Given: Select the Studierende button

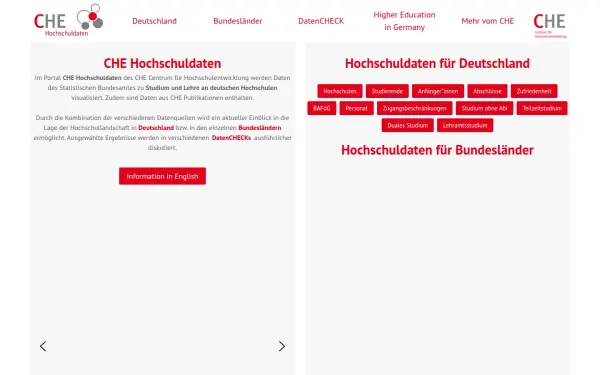Looking at the screenshot, I should pos(387,91).
